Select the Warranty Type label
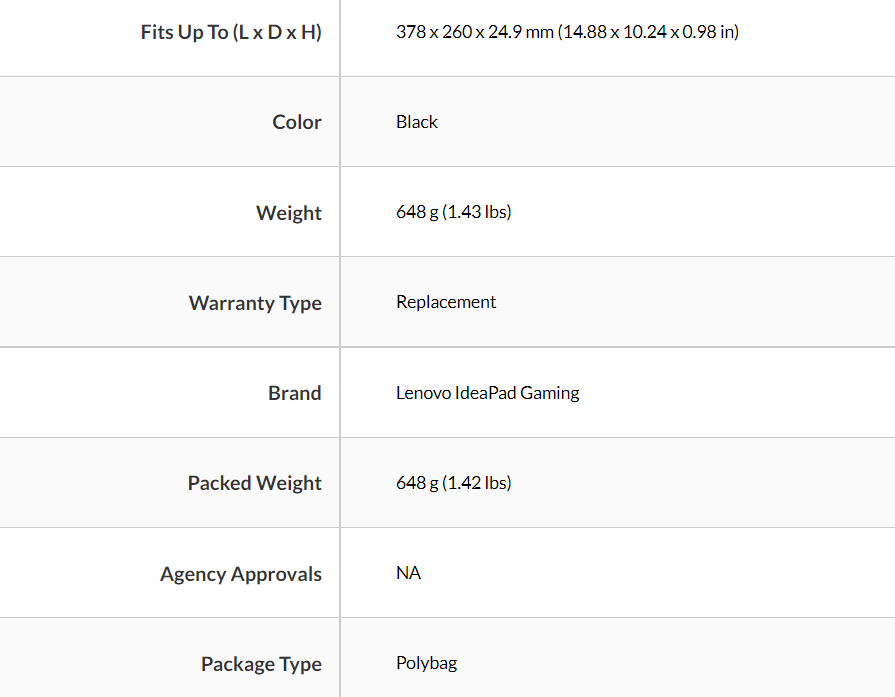This screenshot has height=697, width=895. point(255,303)
